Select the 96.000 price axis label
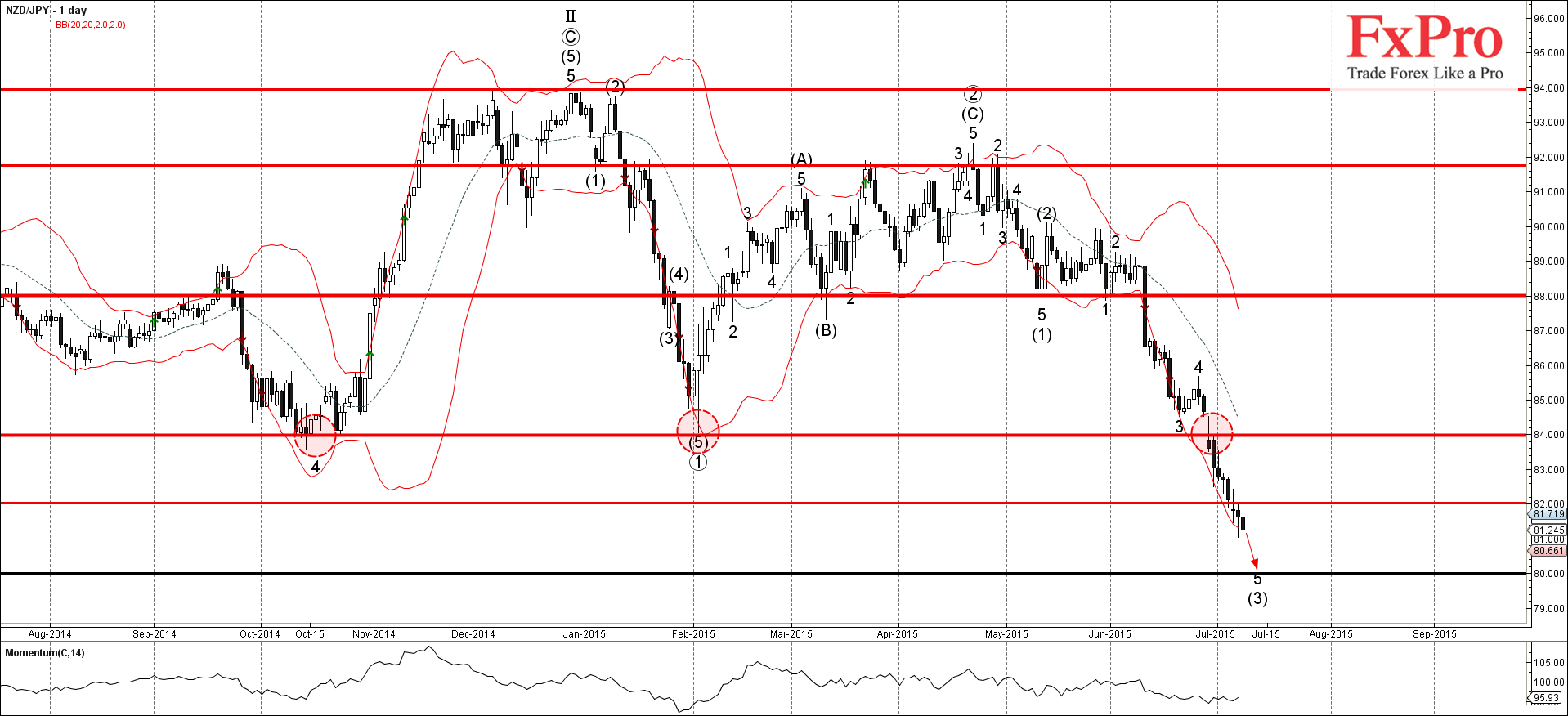 tap(1549, 19)
